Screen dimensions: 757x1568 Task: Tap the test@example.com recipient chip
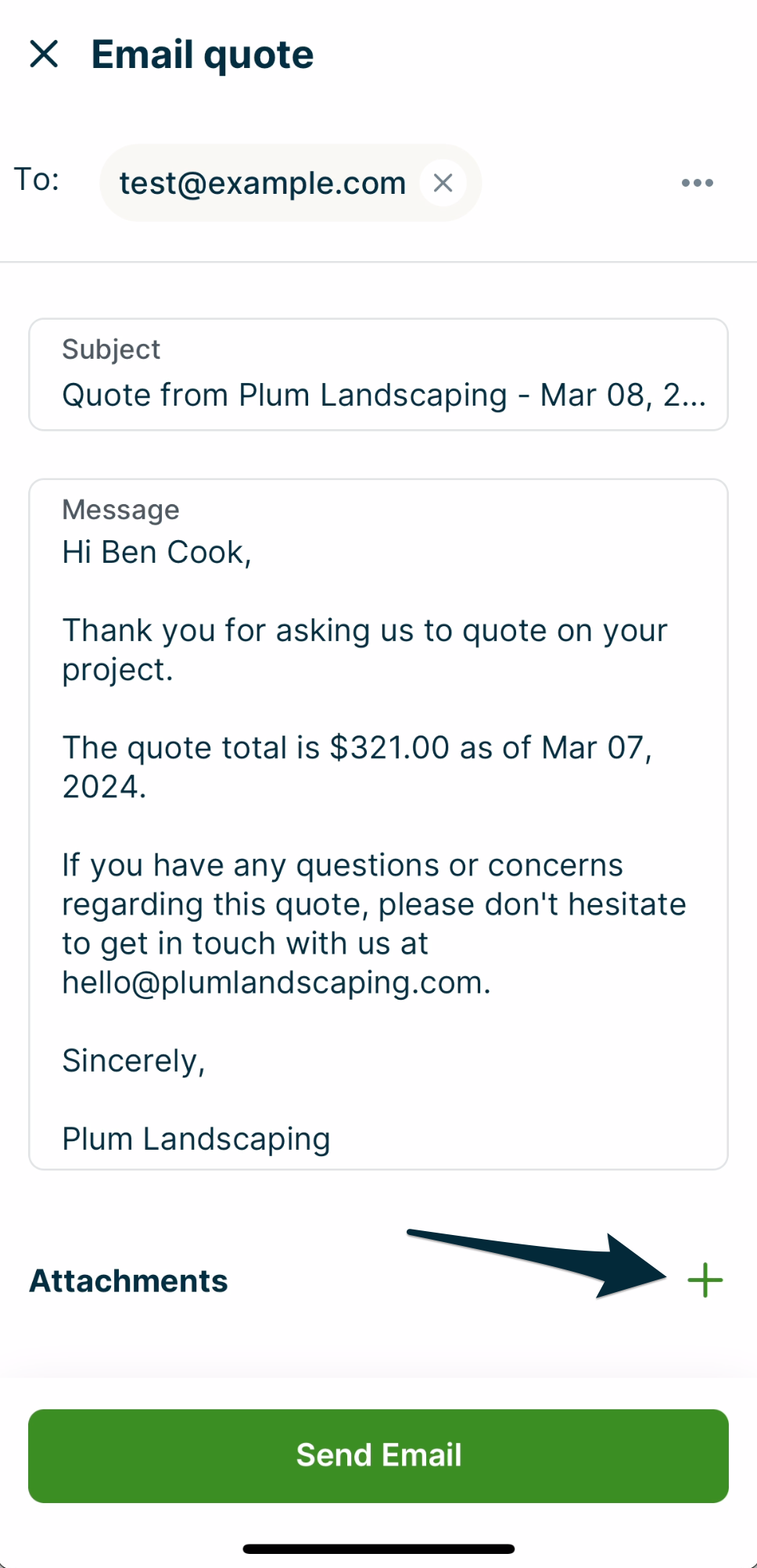click(x=262, y=183)
